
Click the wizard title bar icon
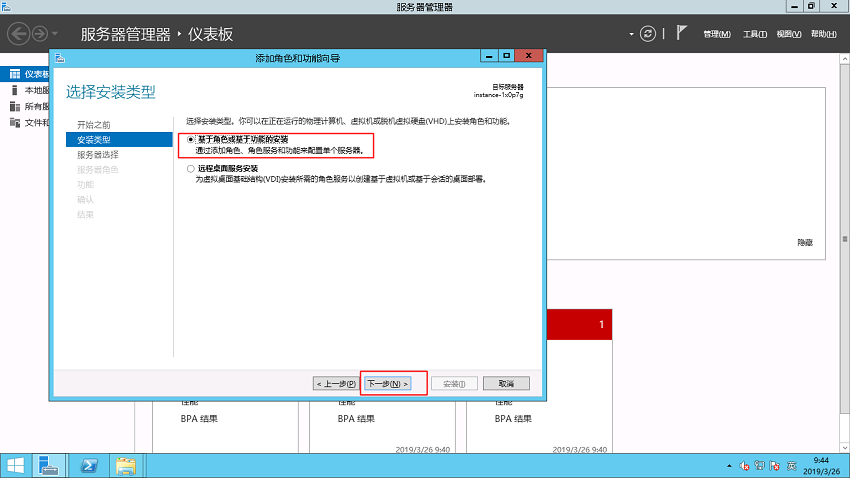click(60, 58)
